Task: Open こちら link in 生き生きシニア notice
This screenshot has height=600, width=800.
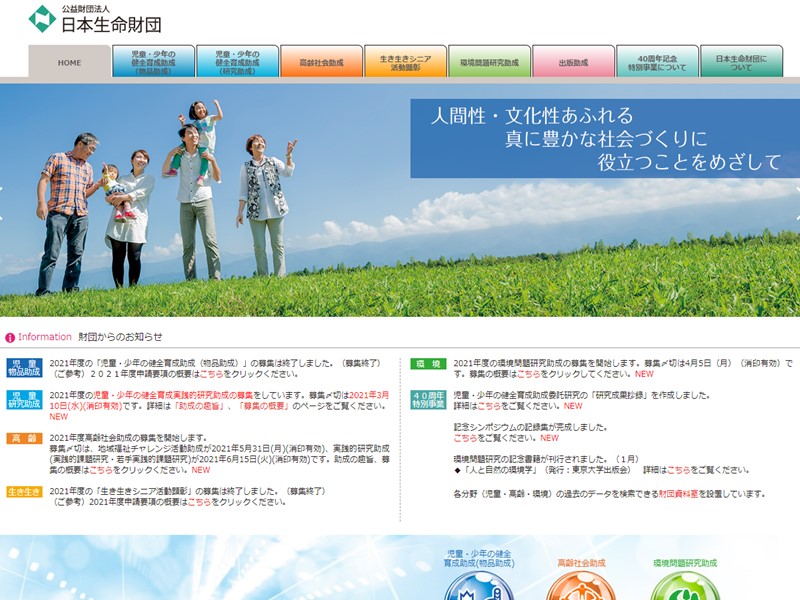Action: (x=199, y=502)
